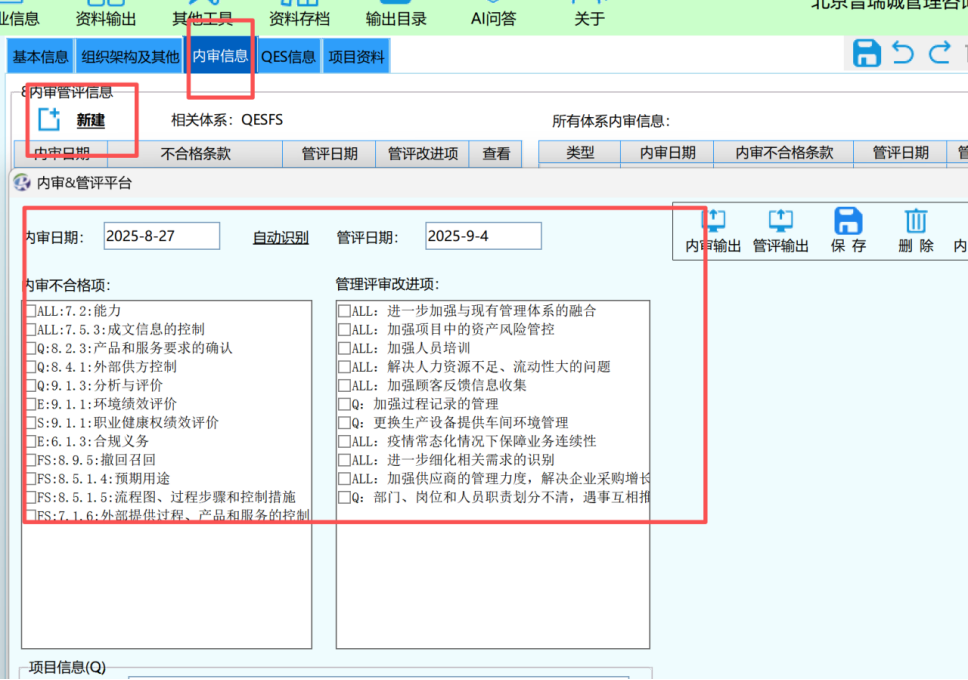Screen dimensions: 968x680
Task: Check Q: 加强过程记录的管理 option
Action: (x=344, y=404)
